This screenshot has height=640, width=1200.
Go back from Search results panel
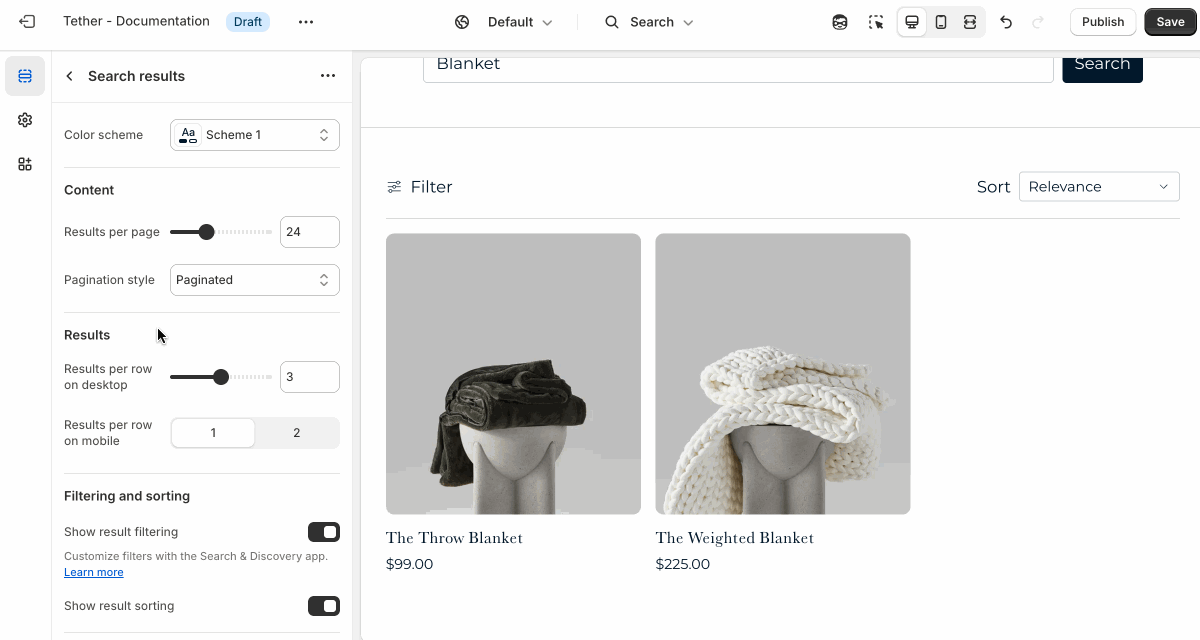[69, 76]
